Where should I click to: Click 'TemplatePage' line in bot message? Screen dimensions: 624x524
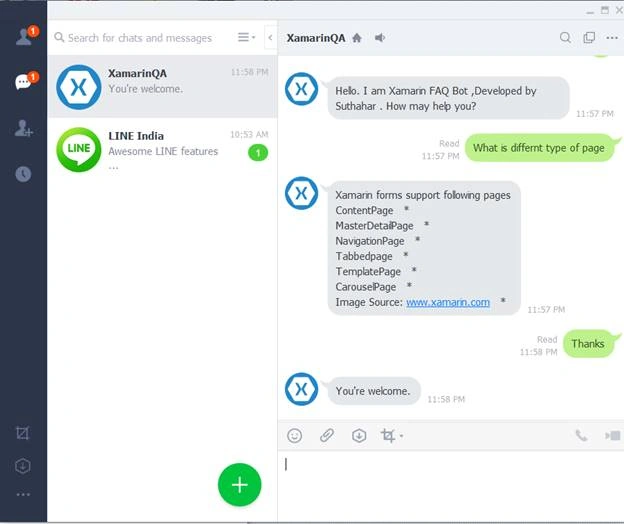click(x=368, y=271)
